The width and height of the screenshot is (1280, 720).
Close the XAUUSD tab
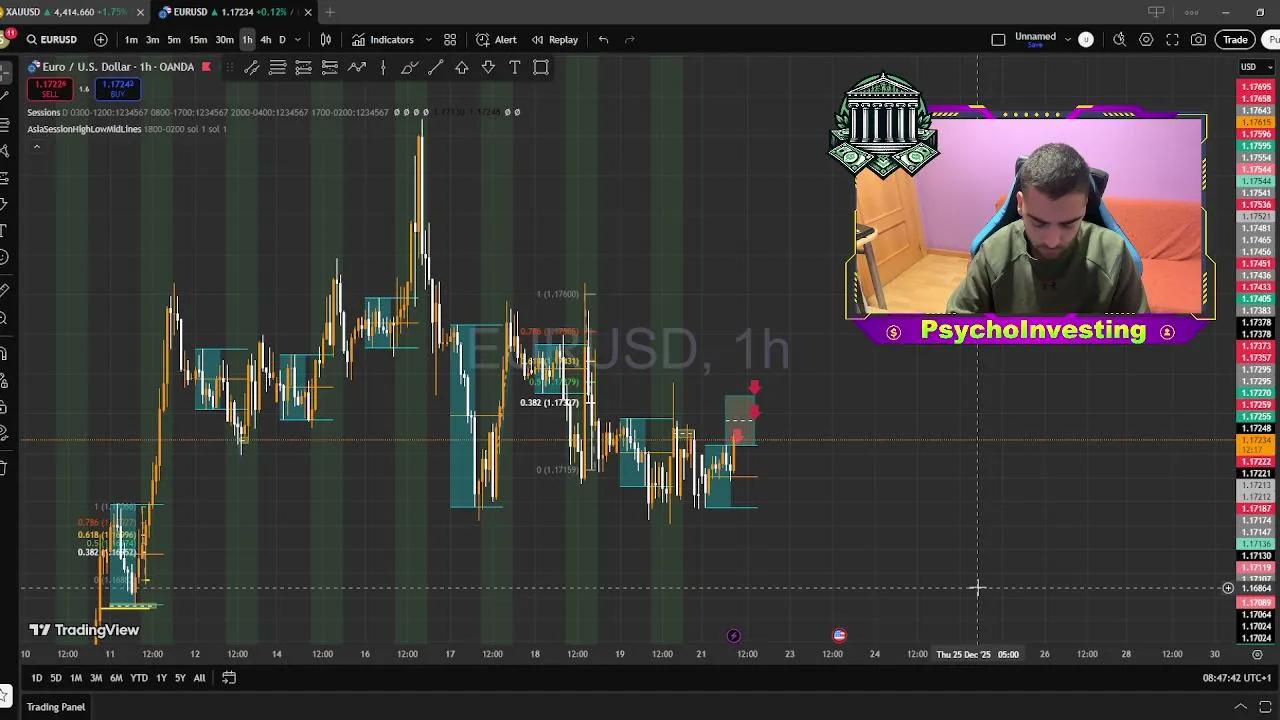pyautogui.click(x=139, y=12)
